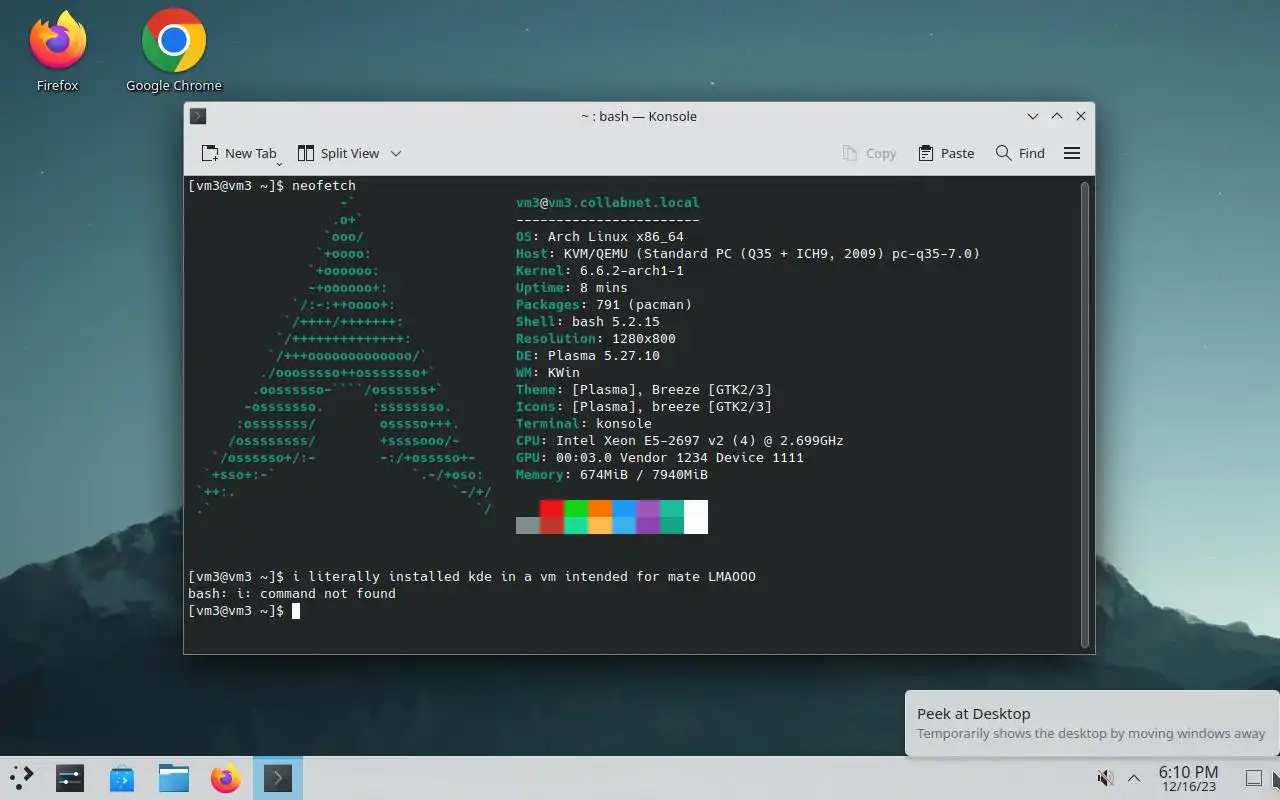1280x800 pixels.
Task: Click the Konsole taskbar entry
Action: coord(278,777)
